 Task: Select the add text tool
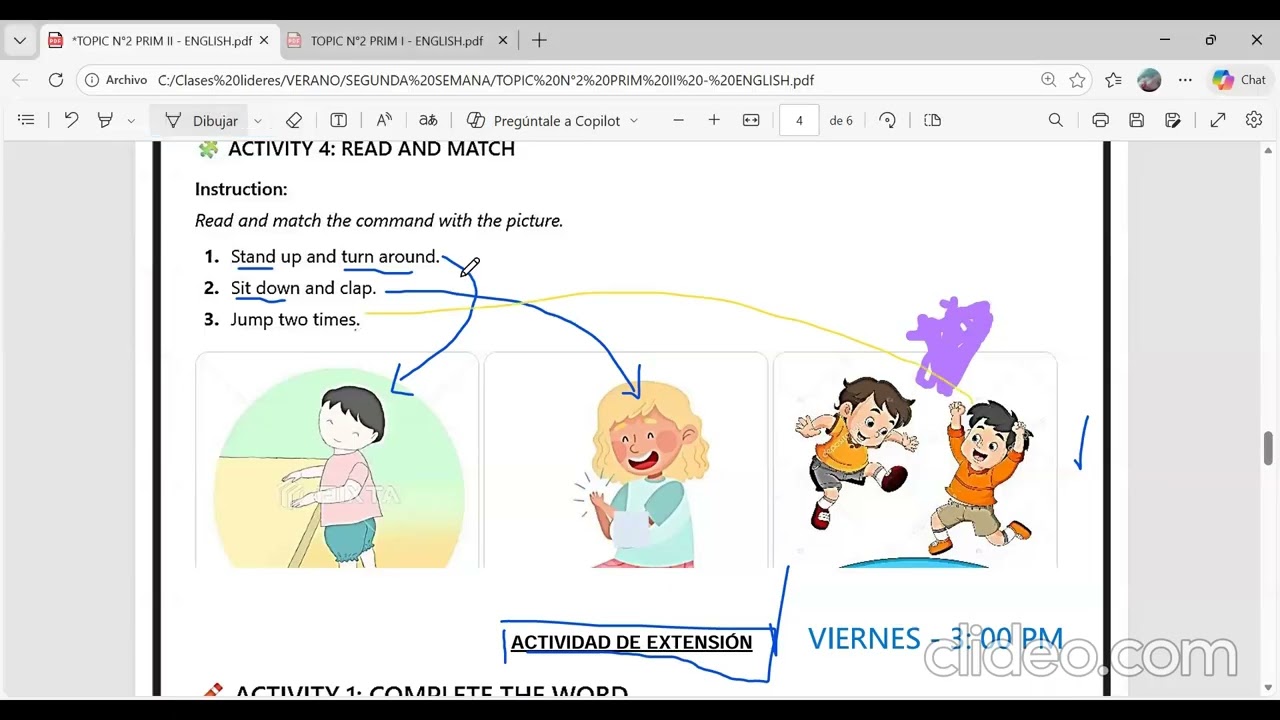pos(339,120)
